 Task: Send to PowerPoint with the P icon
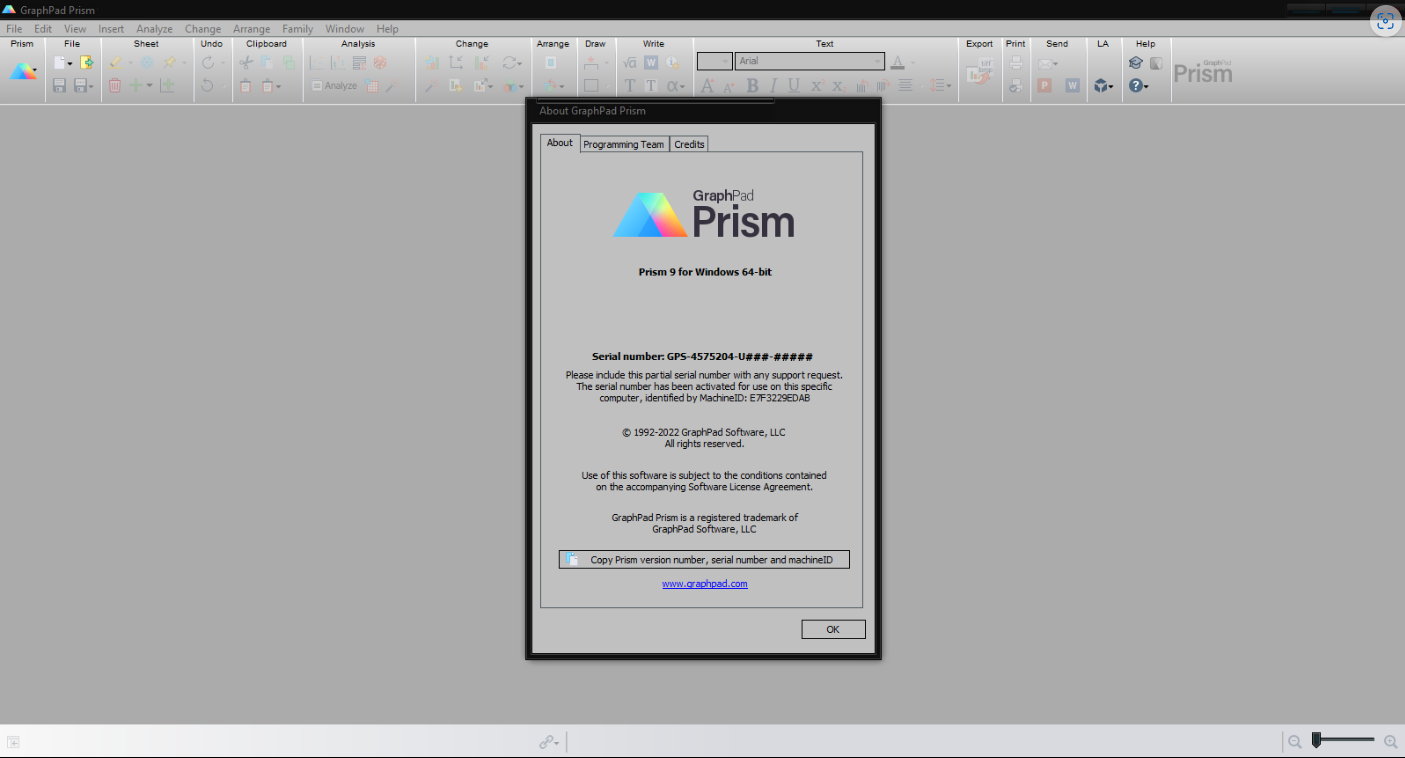click(x=1045, y=86)
